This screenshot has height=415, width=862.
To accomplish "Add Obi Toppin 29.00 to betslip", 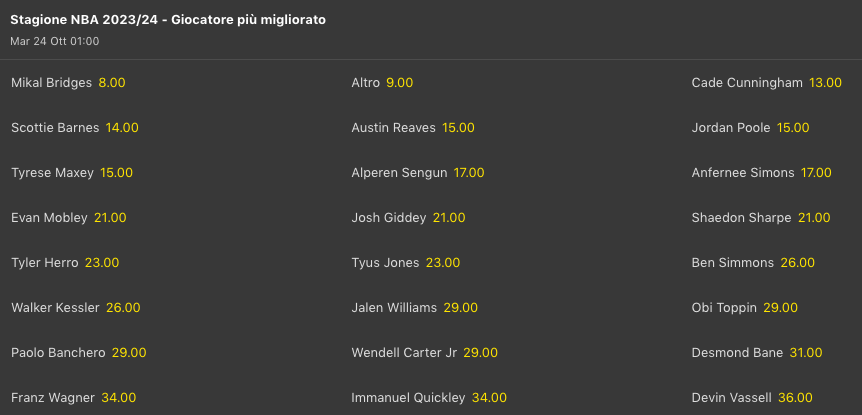I will tap(780, 308).
